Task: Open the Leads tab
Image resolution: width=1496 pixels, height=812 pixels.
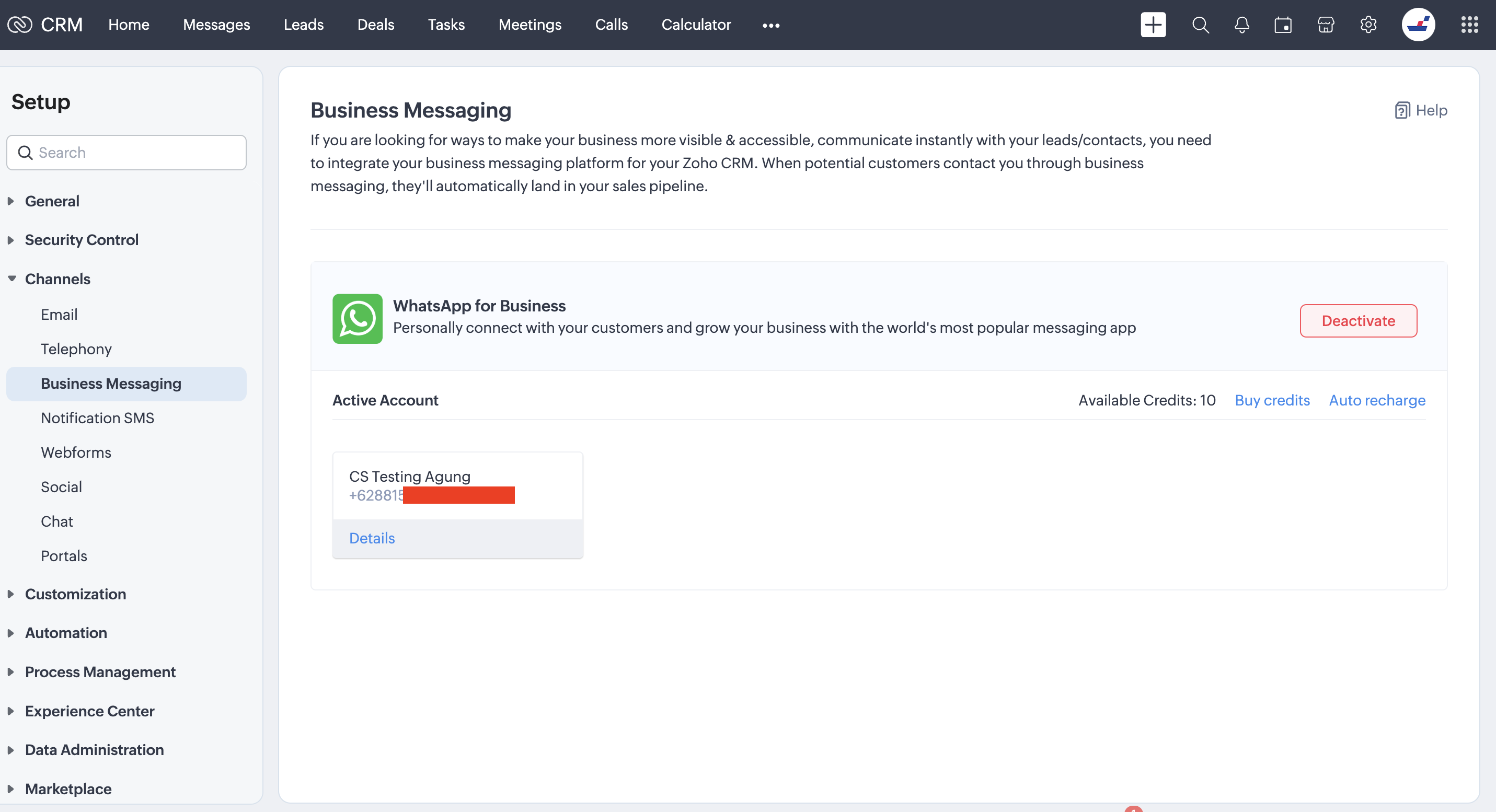Action: point(303,25)
